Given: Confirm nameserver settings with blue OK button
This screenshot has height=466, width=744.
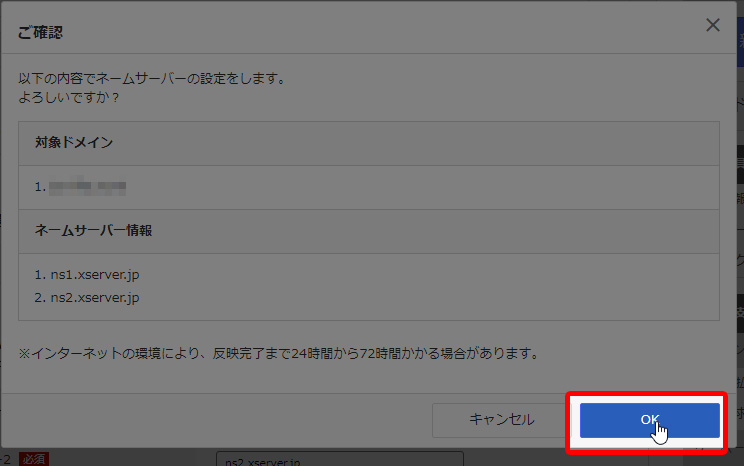Looking at the screenshot, I should click(x=650, y=420).
